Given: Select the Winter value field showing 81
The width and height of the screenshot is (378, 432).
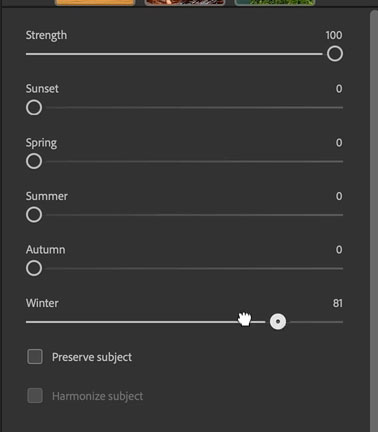Looking at the screenshot, I should click(x=337, y=303).
